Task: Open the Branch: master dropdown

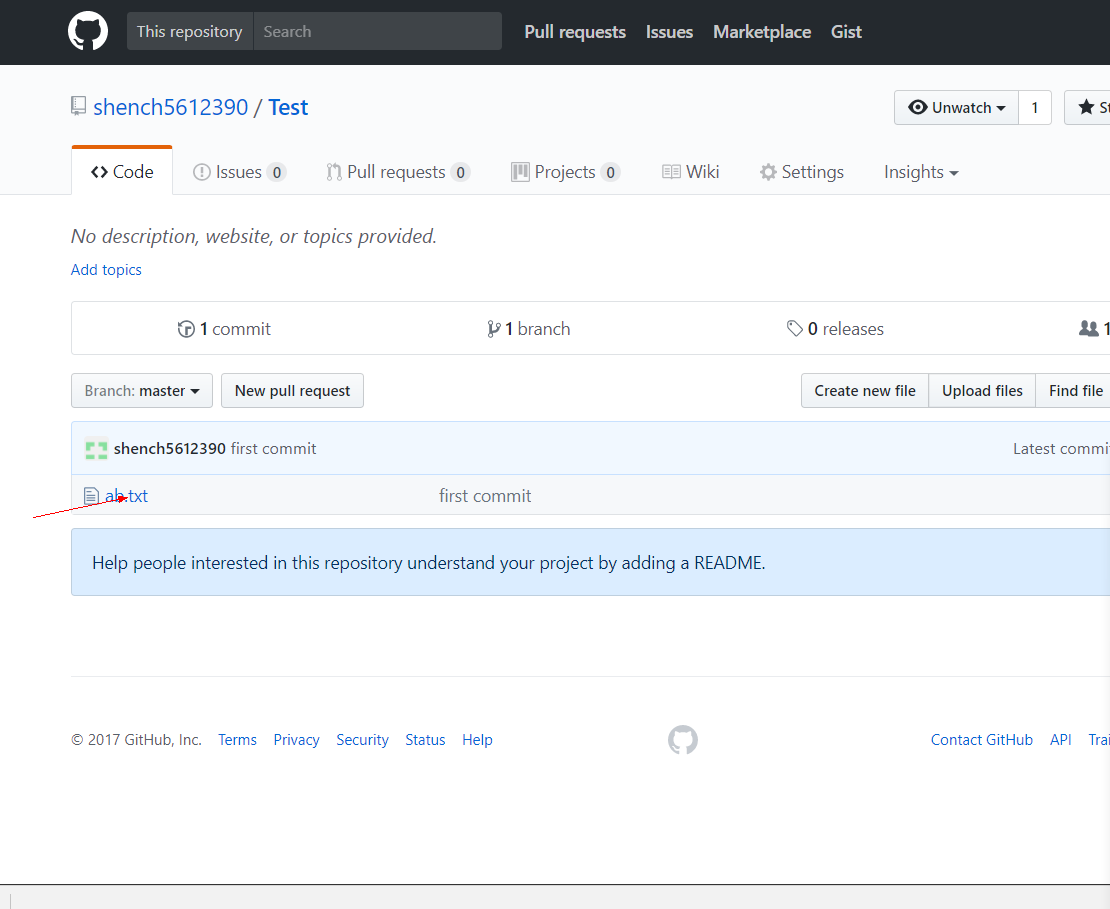Action: 142,391
